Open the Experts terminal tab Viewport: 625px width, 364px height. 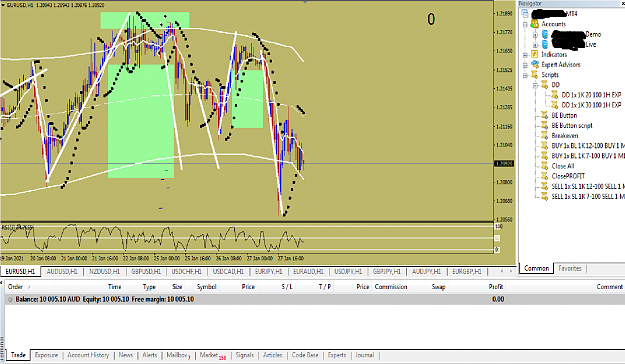tap(337, 355)
